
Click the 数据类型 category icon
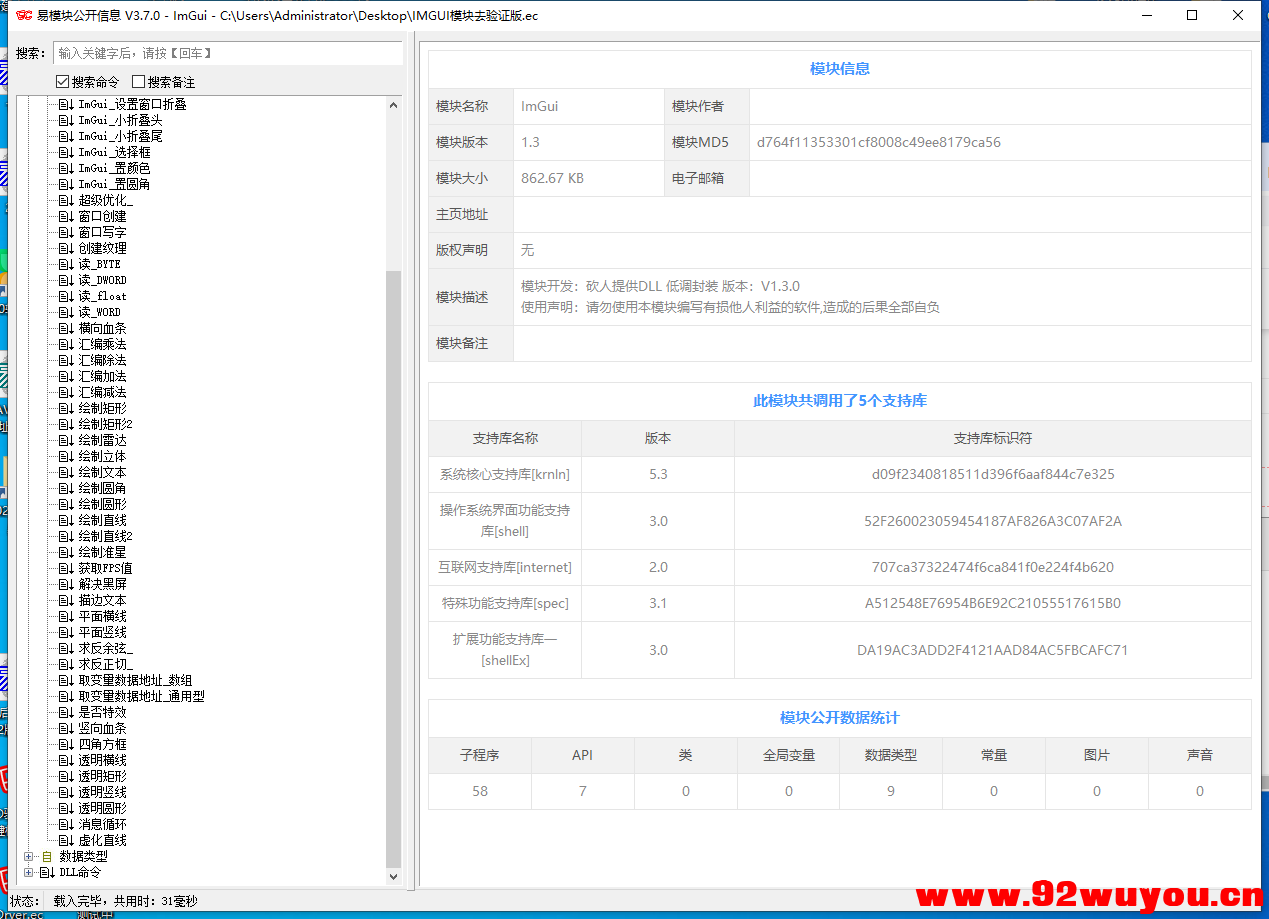coord(46,855)
